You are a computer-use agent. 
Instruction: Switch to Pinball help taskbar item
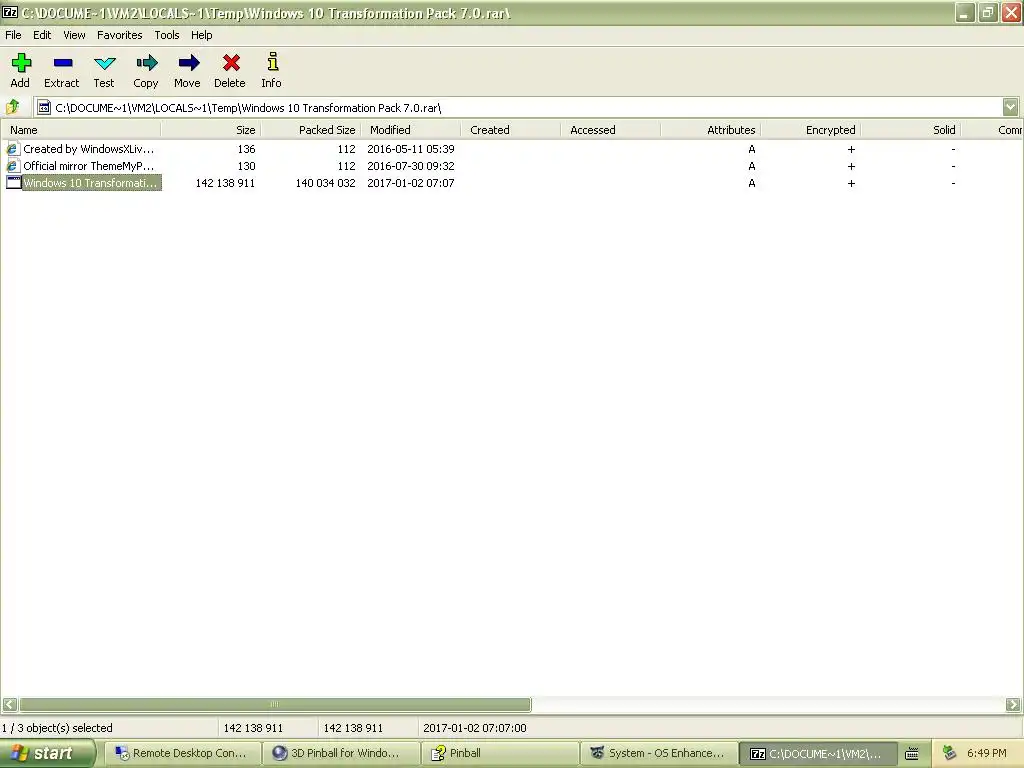click(x=500, y=753)
